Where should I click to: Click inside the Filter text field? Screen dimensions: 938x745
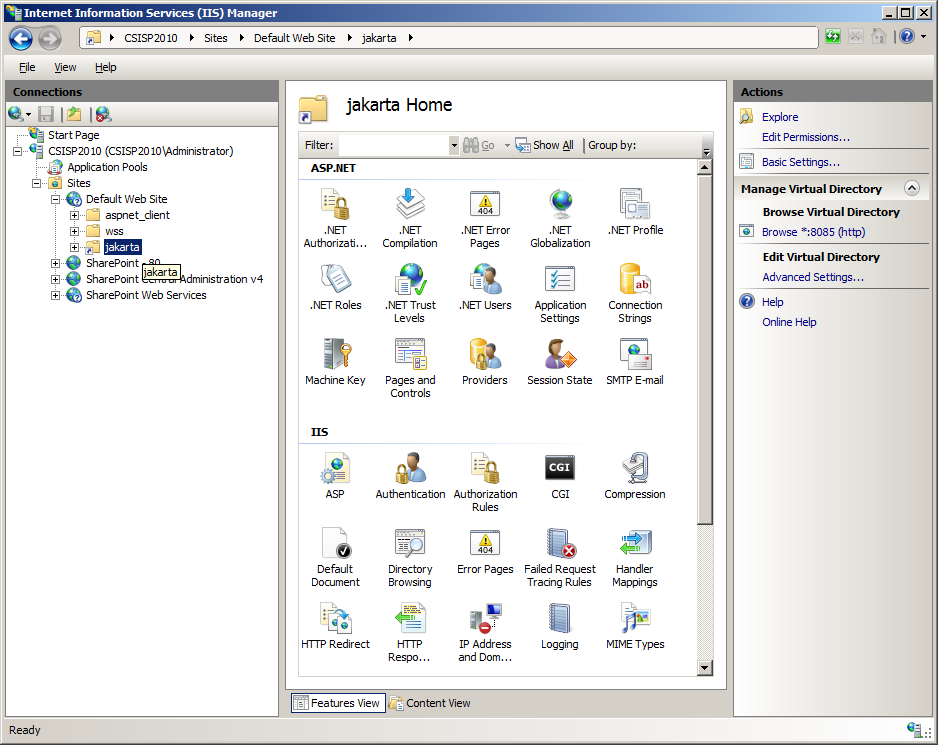(394, 146)
